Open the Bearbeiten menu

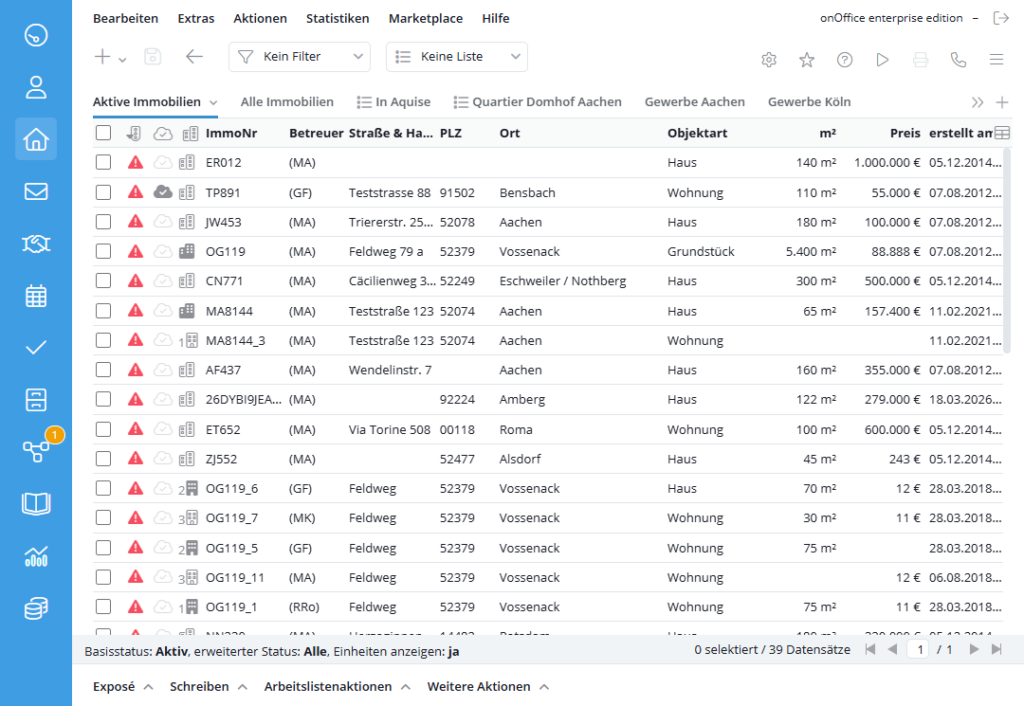coord(125,18)
